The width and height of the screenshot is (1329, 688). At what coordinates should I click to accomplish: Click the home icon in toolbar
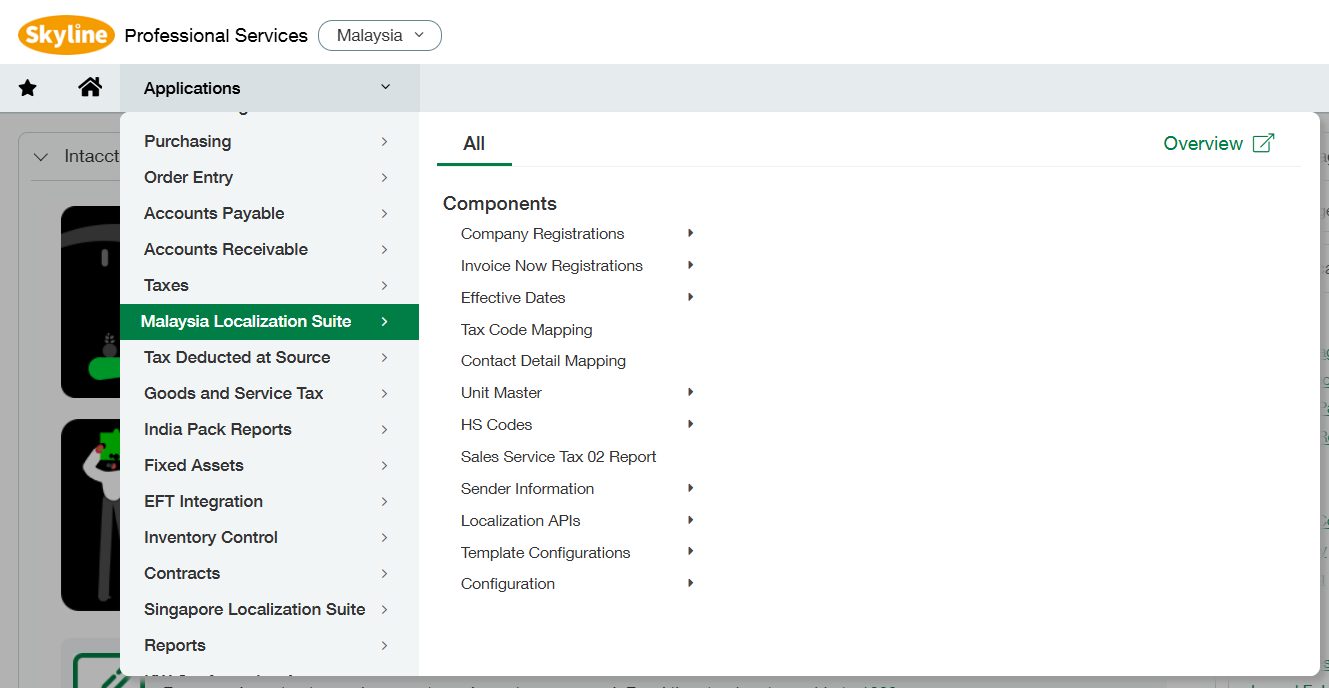(90, 87)
